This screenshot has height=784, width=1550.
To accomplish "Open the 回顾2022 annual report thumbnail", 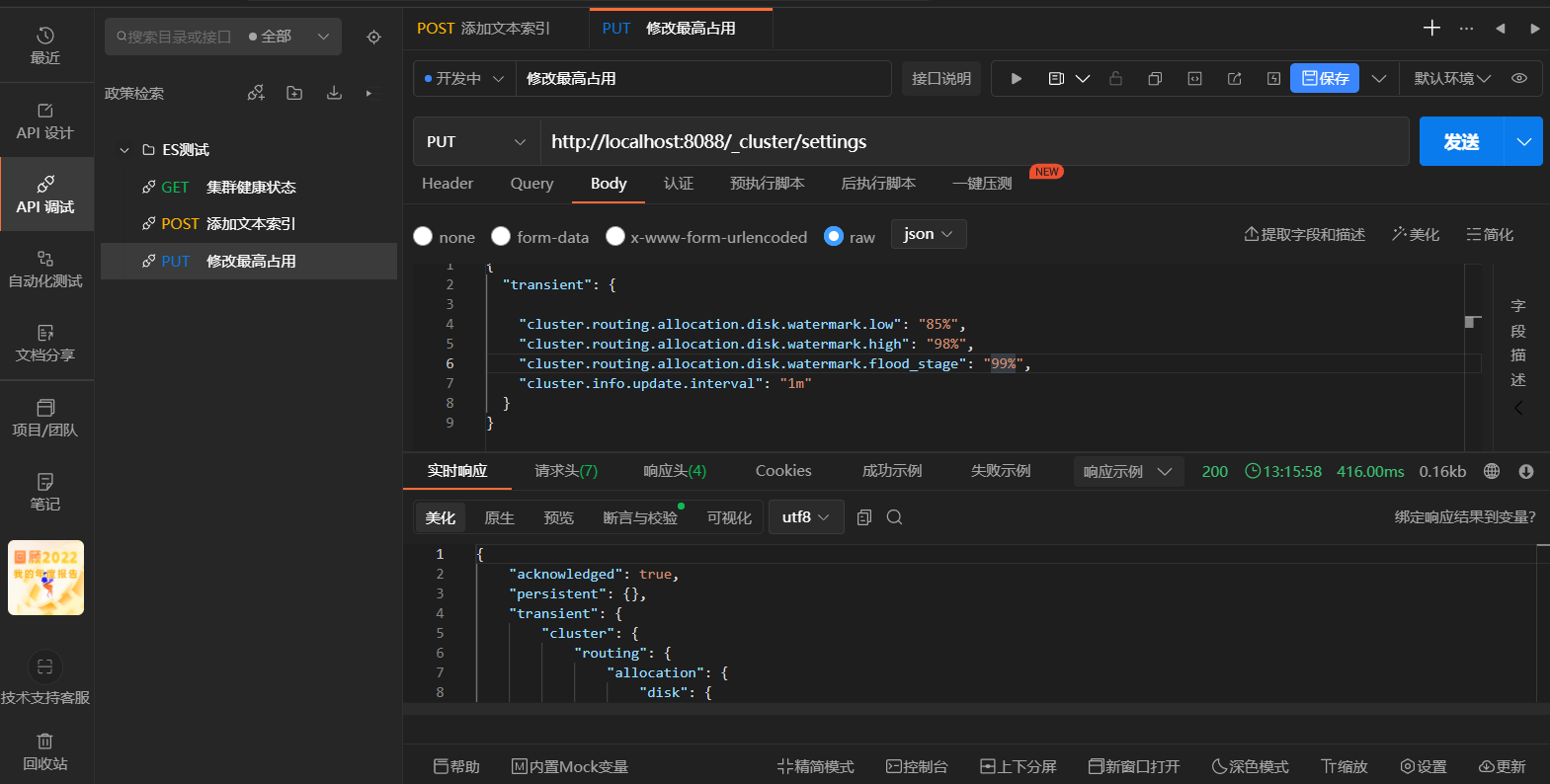I will (45, 578).
